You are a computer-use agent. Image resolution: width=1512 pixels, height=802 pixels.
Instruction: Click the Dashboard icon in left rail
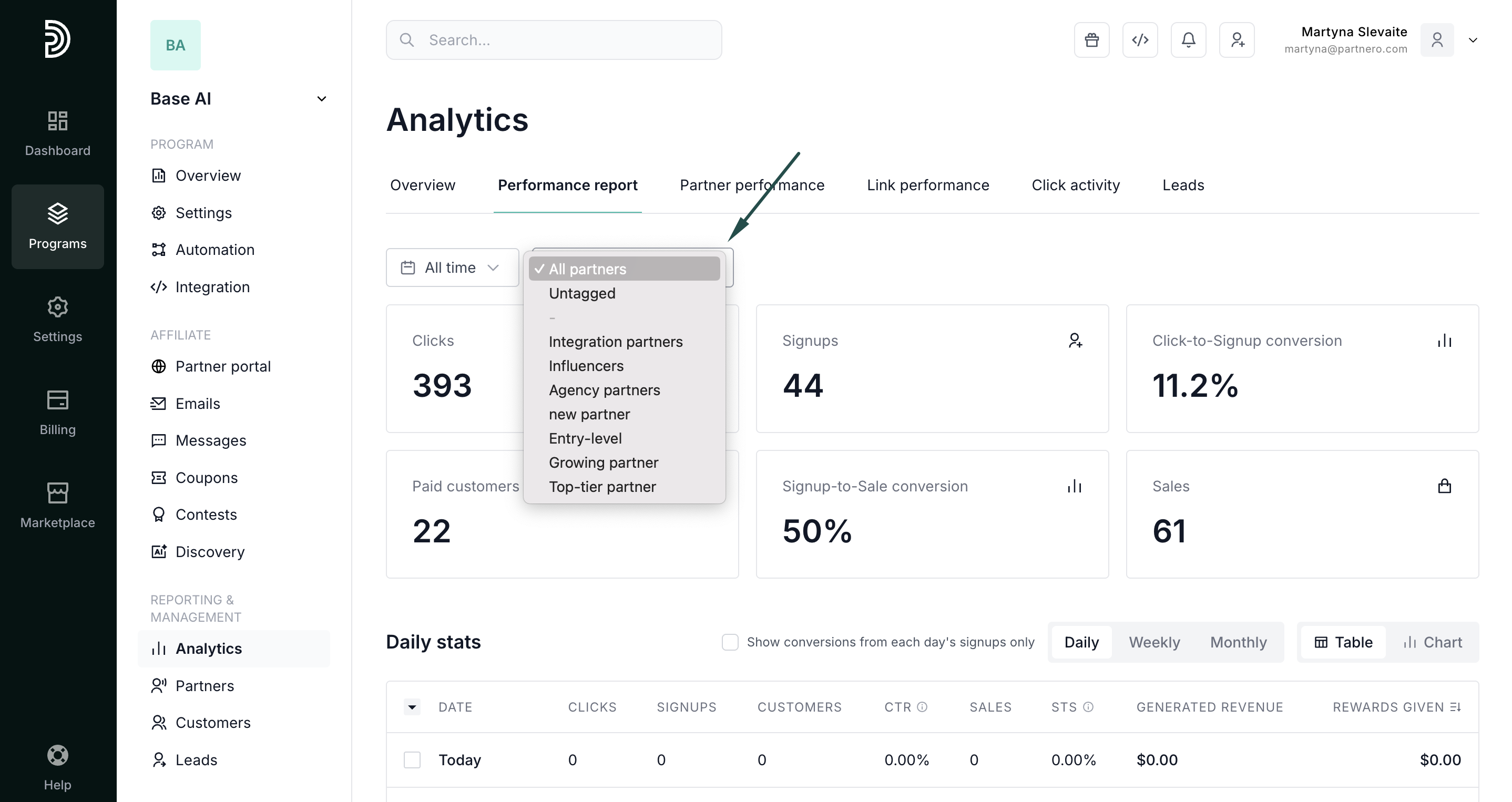tap(57, 133)
